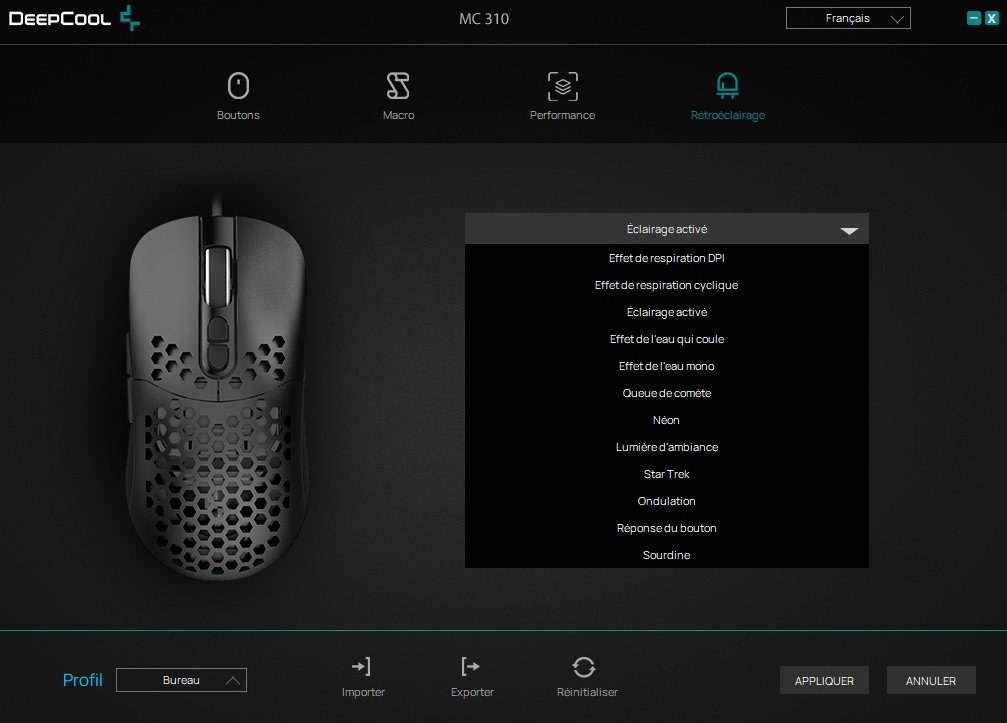Open the Boutons mouse icon tab
Image resolution: width=1007 pixels, height=723 pixels.
(x=238, y=86)
